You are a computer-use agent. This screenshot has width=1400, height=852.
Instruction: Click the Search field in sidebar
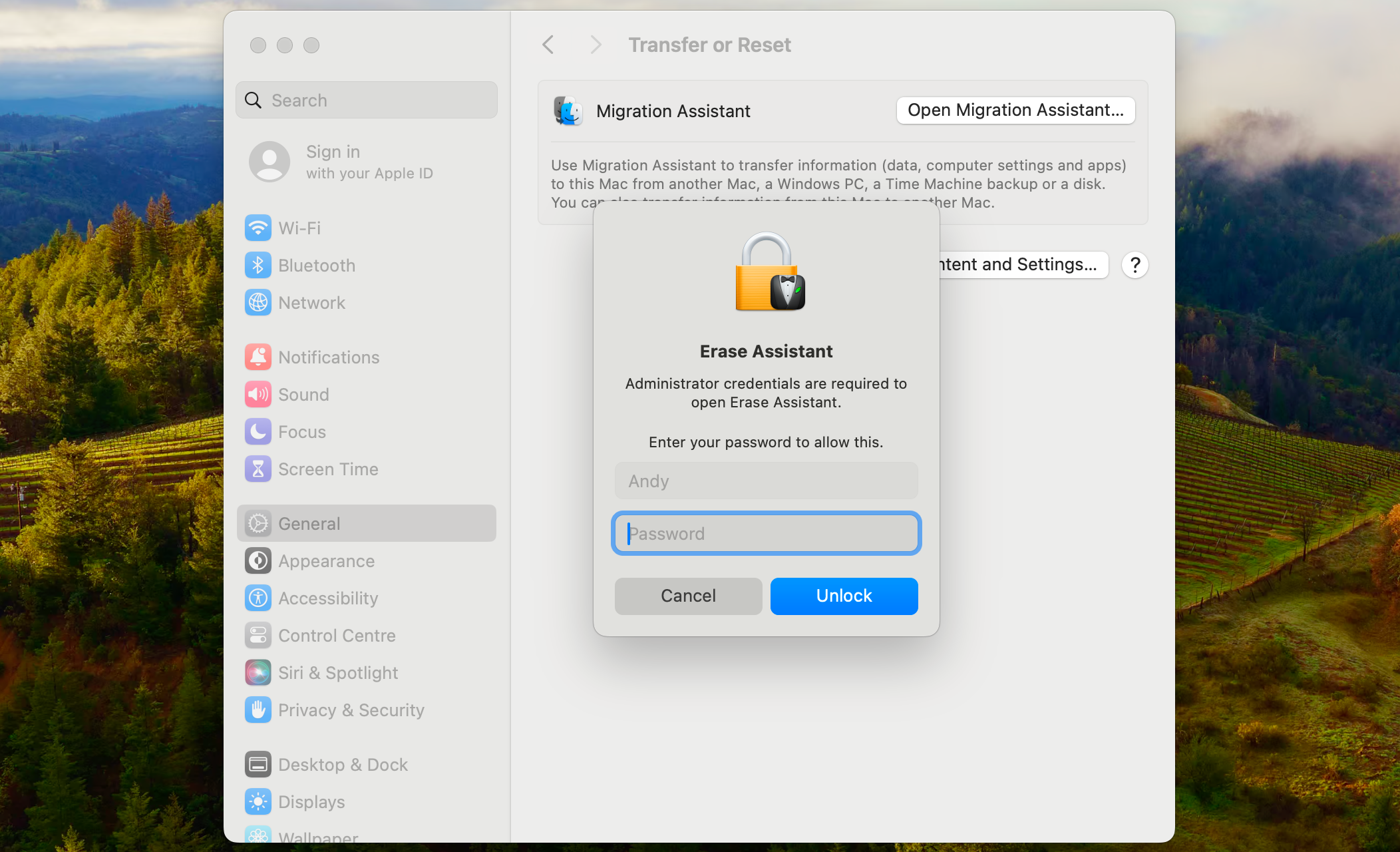pyautogui.click(x=367, y=101)
